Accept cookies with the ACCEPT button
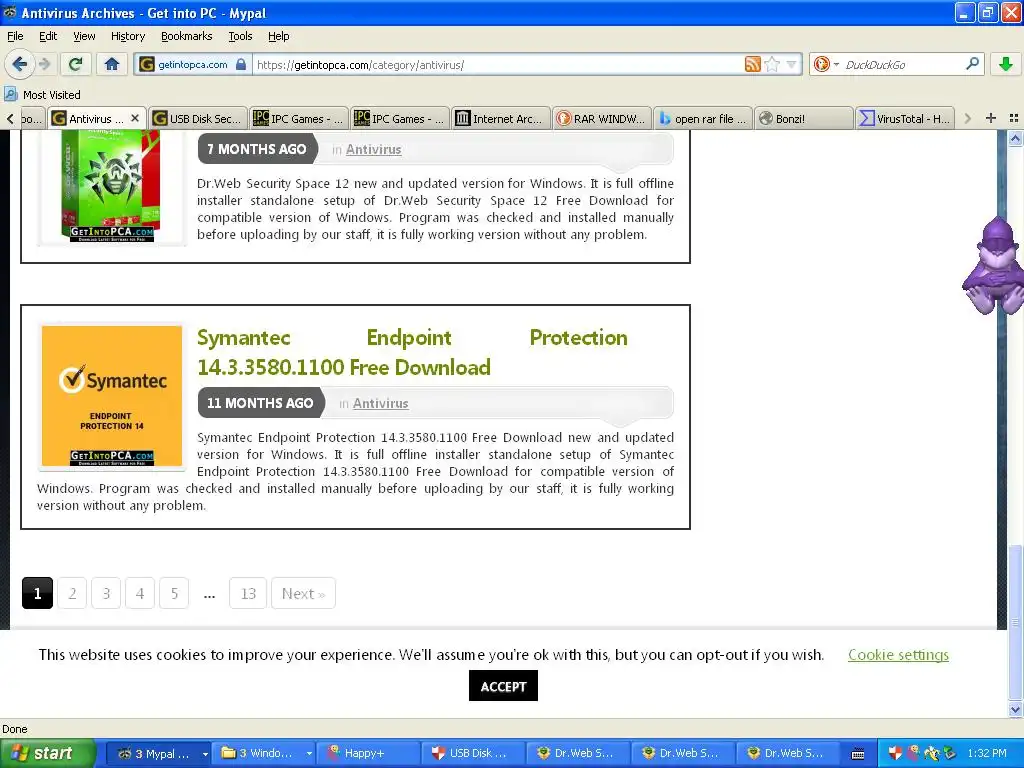The height and width of the screenshot is (768, 1024). tap(503, 686)
